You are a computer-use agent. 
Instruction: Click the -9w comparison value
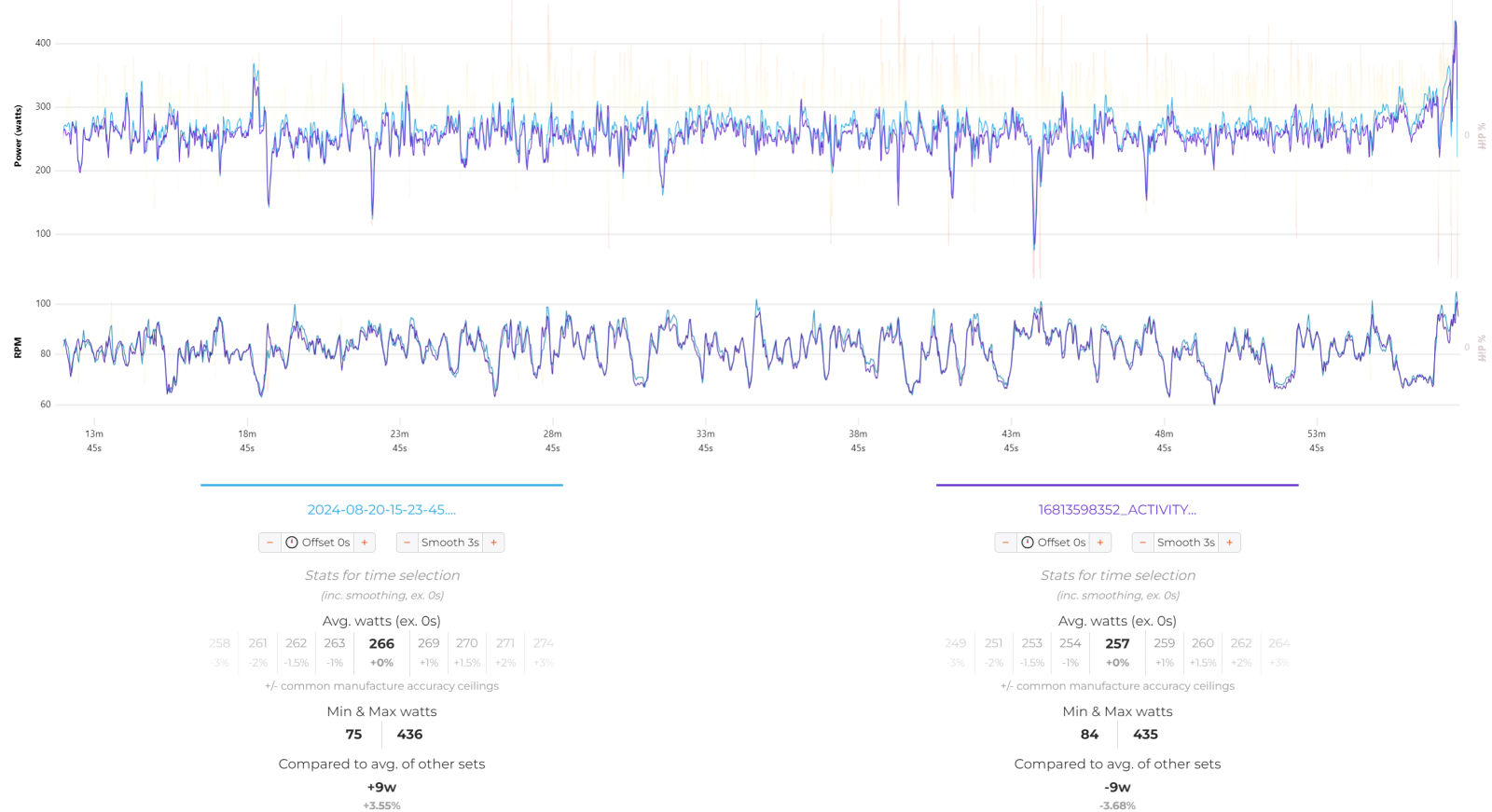tap(1117, 787)
